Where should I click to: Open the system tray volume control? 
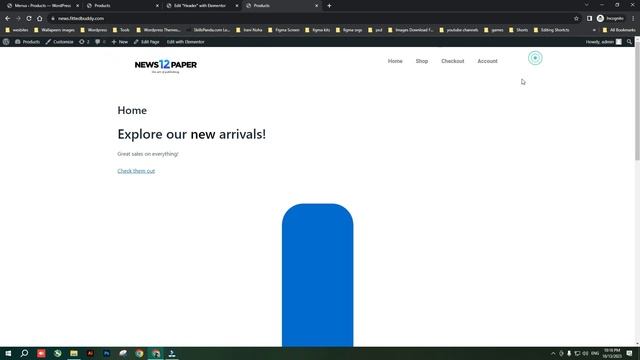(586, 353)
